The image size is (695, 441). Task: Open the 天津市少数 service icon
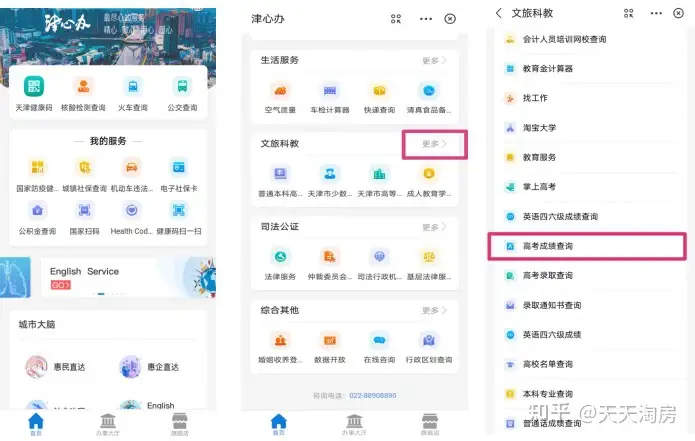click(x=330, y=174)
